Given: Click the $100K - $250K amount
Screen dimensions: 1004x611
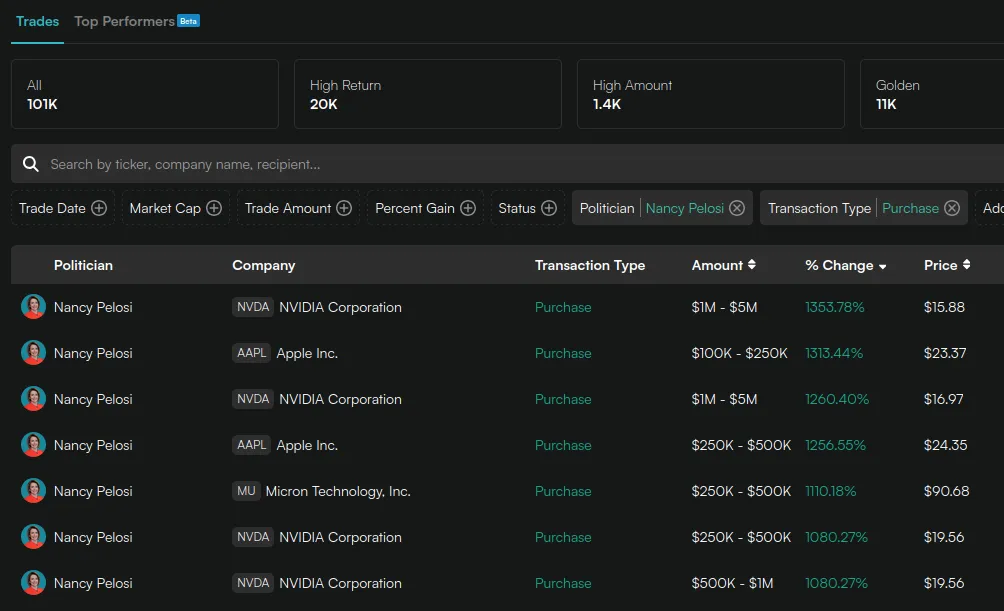Looking at the screenshot, I should pos(740,353).
